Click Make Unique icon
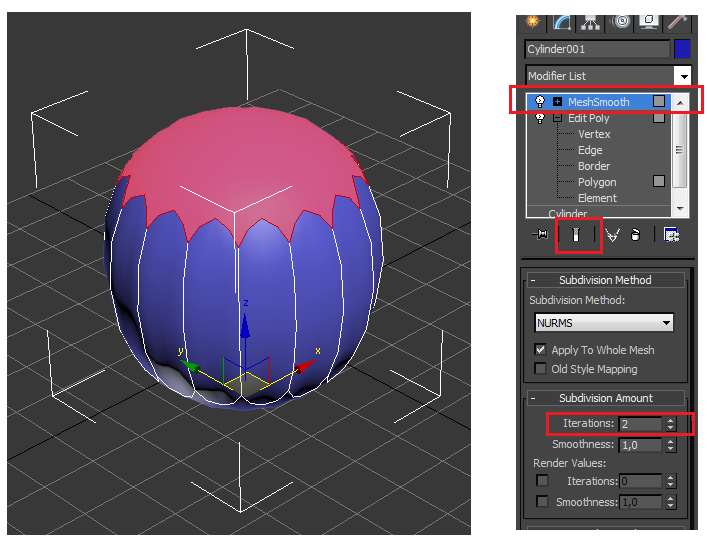 coord(612,235)
